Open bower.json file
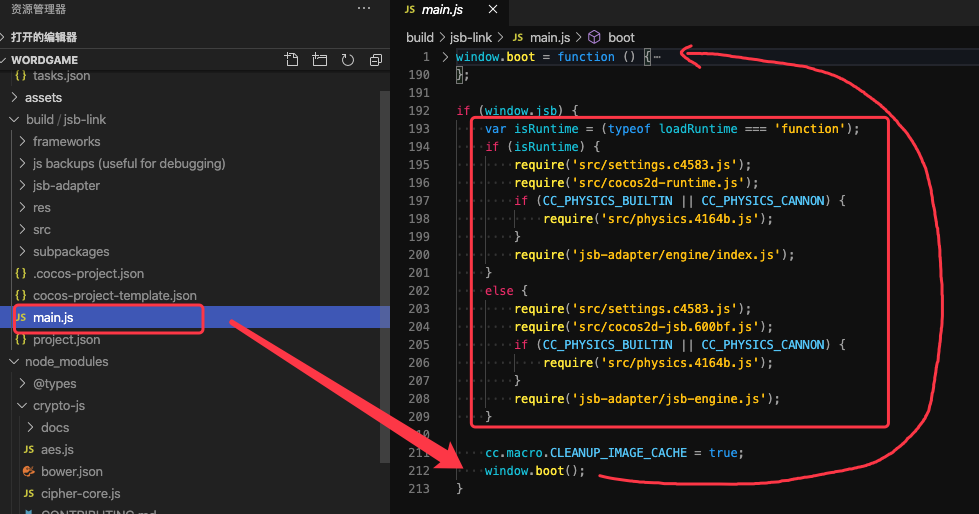 click(71, 472)
